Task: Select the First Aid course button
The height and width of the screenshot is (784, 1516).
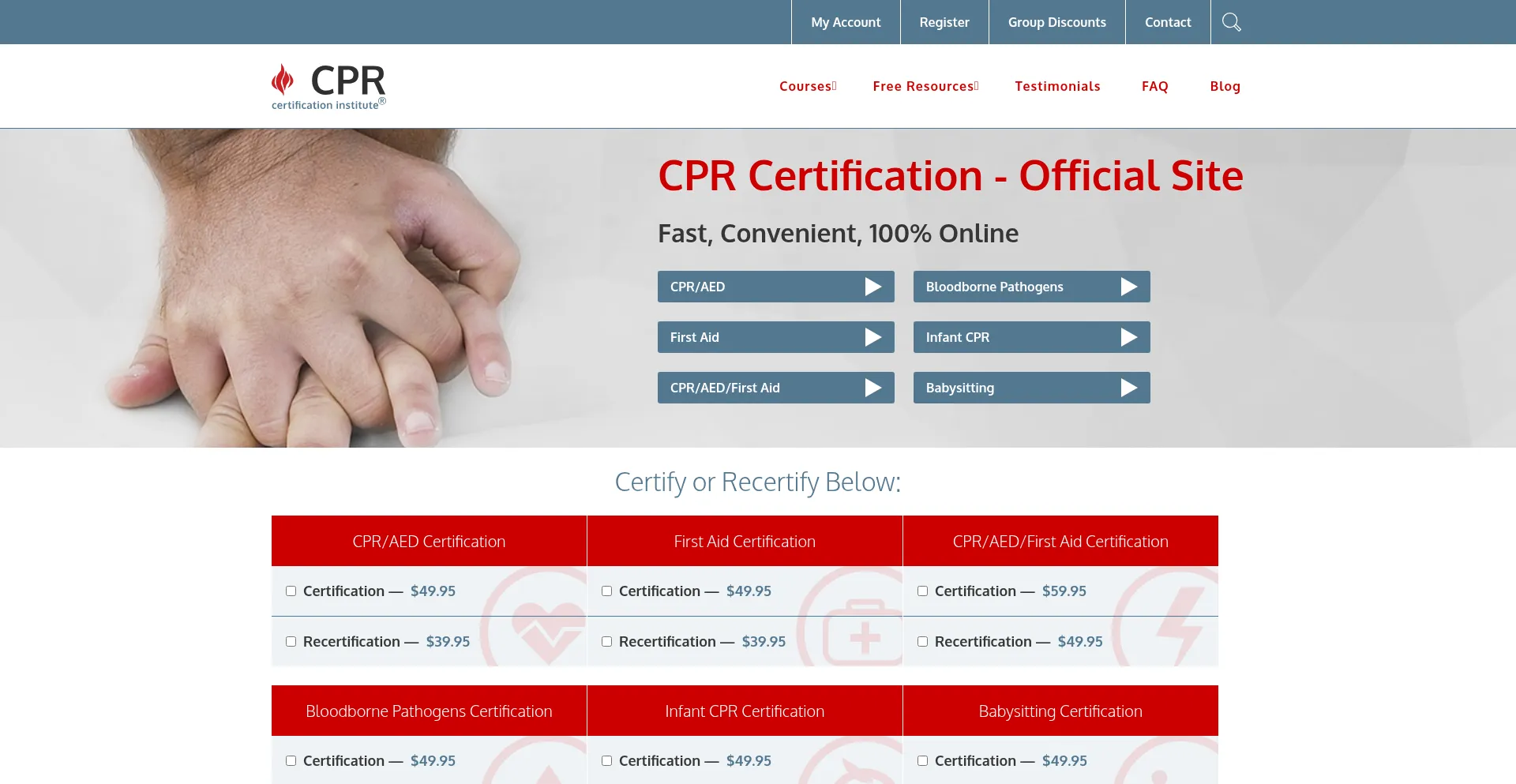Action: click(776, 337)
